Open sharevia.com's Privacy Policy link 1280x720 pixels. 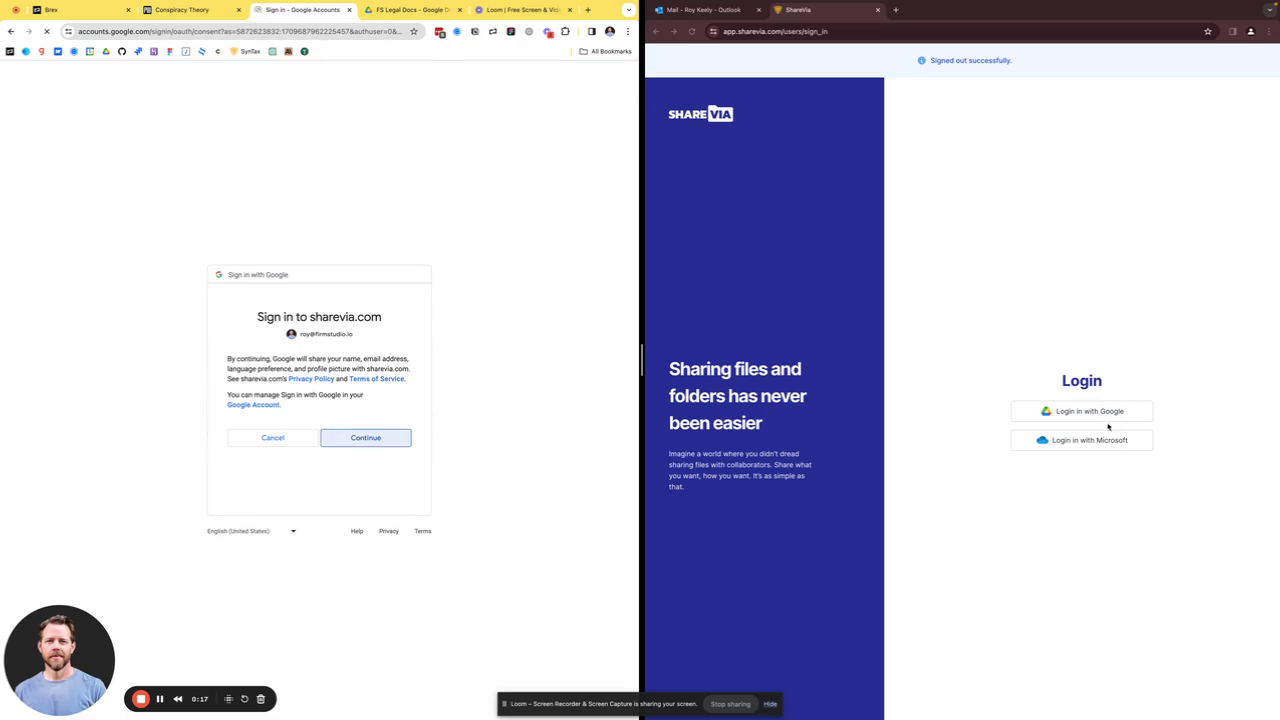[311, 379]
